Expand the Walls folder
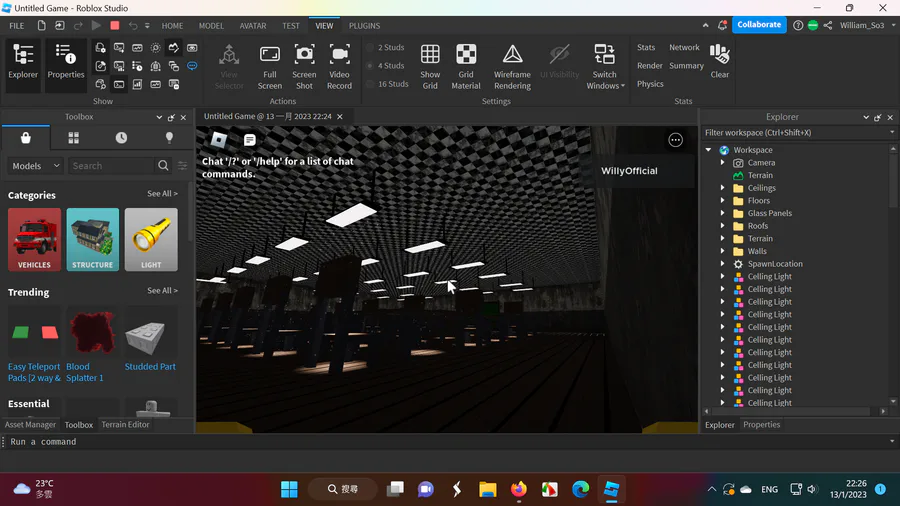The width and height of the screenshot is (900, 506). (x=722, y=251)
